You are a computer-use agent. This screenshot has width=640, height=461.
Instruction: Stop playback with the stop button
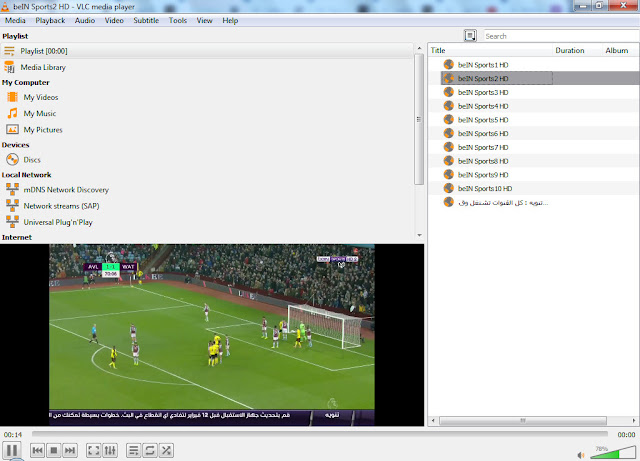point(53,450)
